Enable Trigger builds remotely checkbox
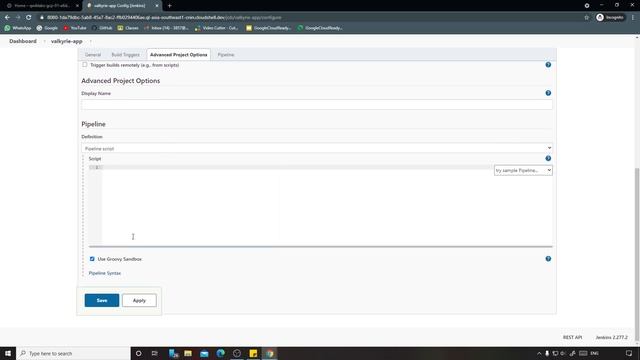Screen dimensions: 640x360 pyautogui.click(x=85, y=64)
